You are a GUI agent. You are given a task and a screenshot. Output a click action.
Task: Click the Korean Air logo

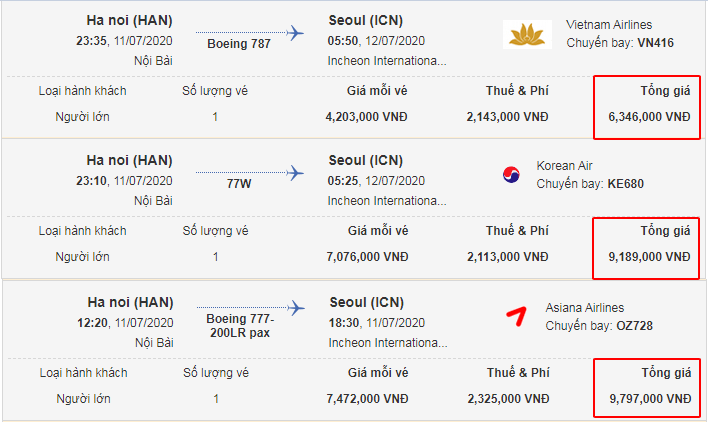pyautogui.click(x=512, y=176)
